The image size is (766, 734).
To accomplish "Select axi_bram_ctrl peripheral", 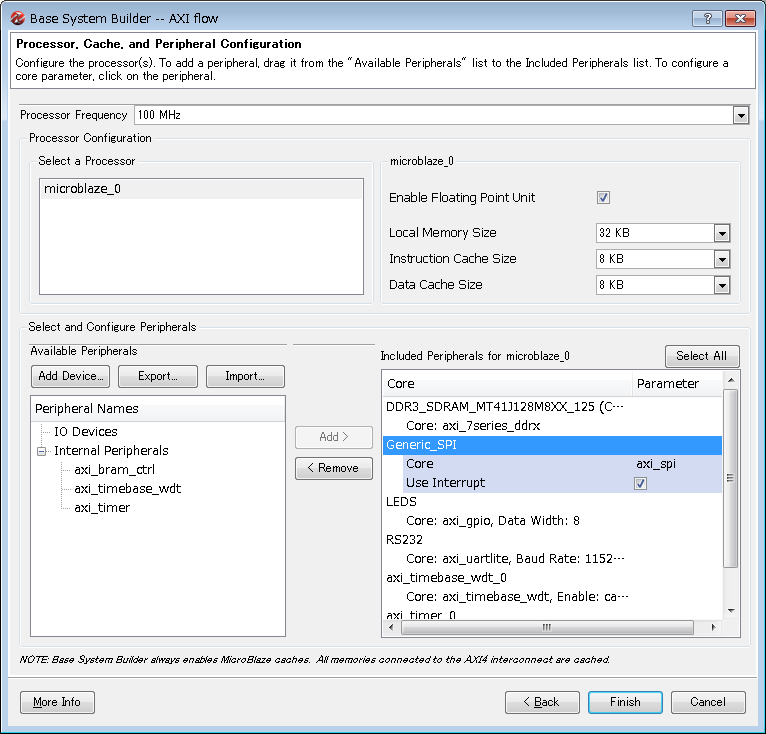I will 114,470.
